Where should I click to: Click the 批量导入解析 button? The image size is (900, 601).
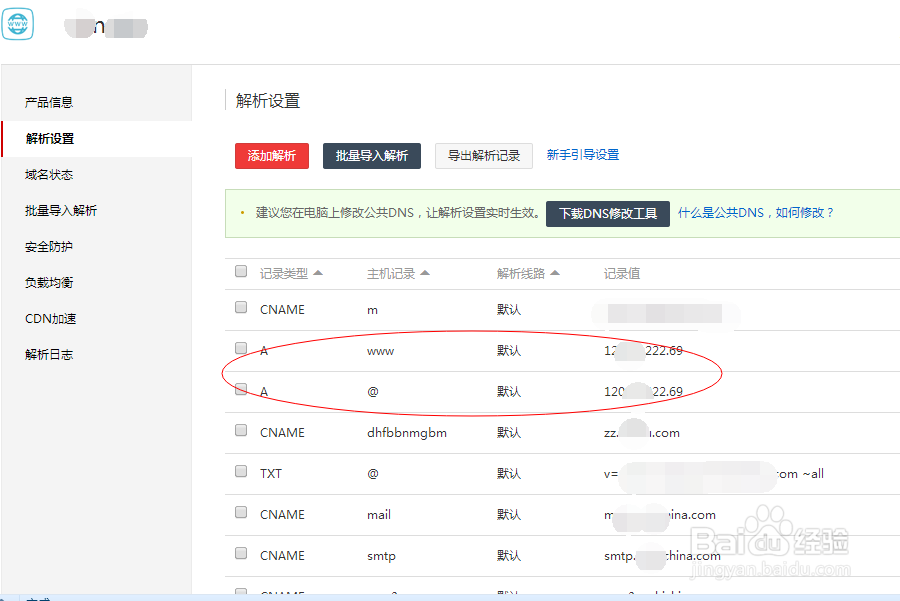[372, 155]
